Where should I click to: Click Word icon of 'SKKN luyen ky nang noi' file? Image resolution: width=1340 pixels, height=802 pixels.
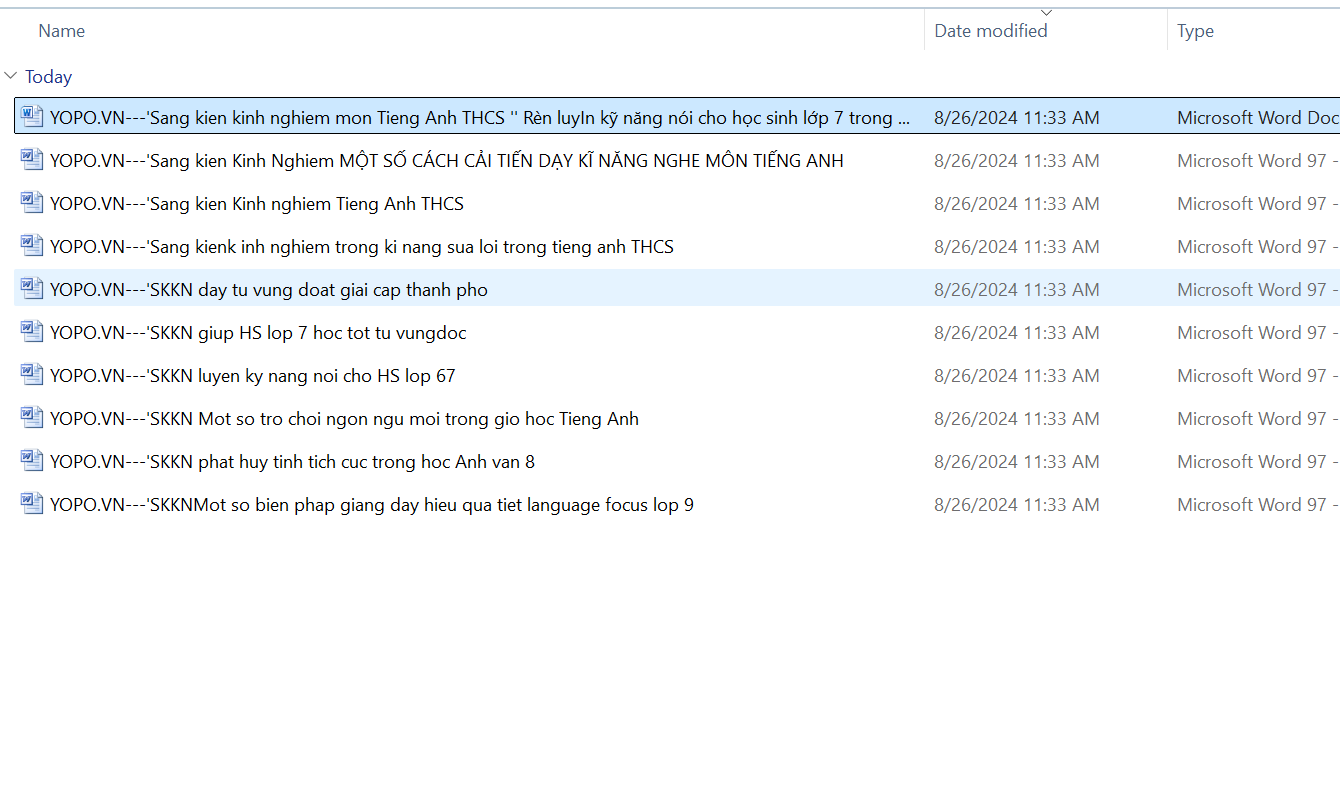click(32, 374)
